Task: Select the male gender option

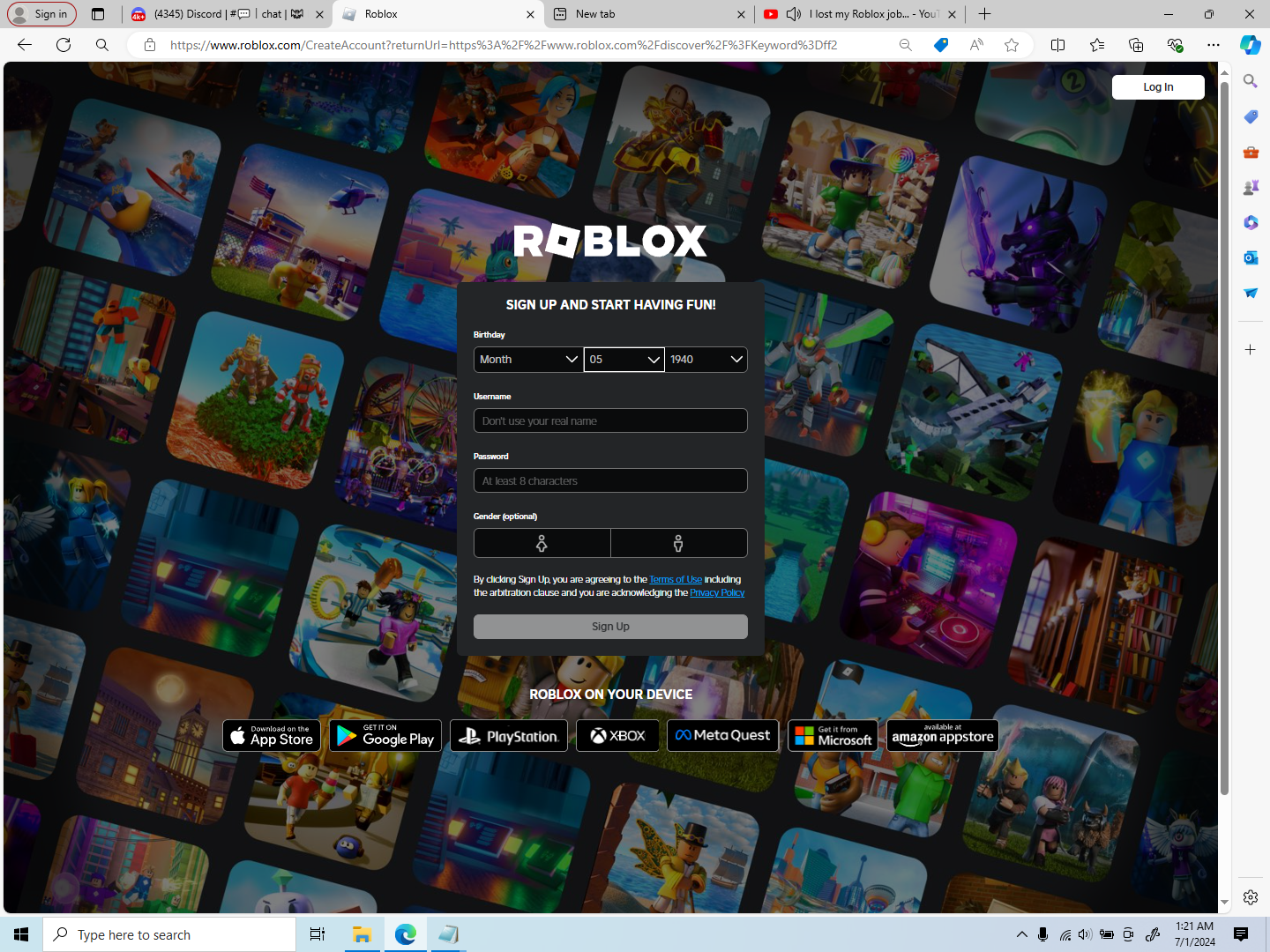Action: click(x=679, y=543)
